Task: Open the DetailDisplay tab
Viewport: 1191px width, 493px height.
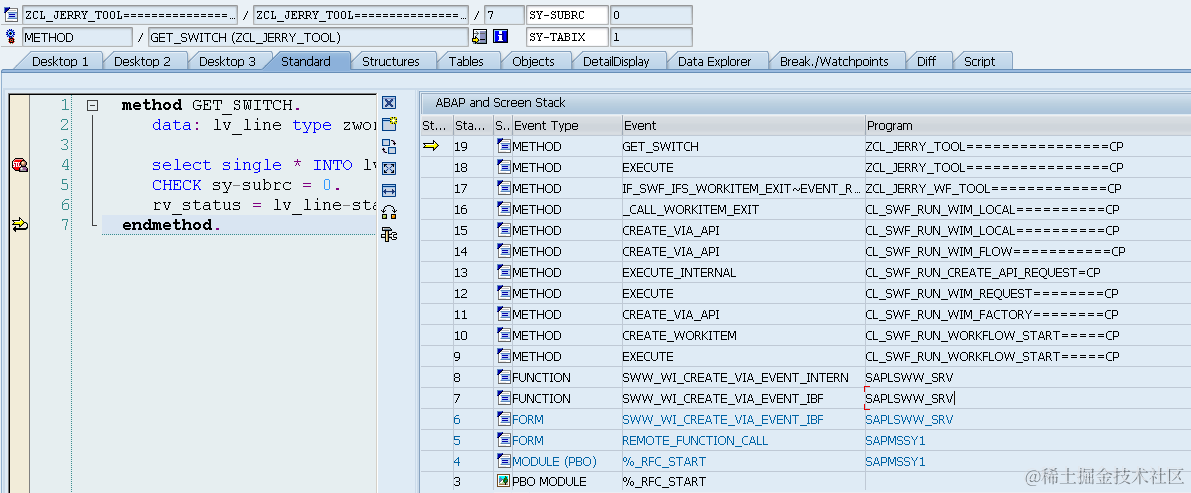Action: pos(616,62)
